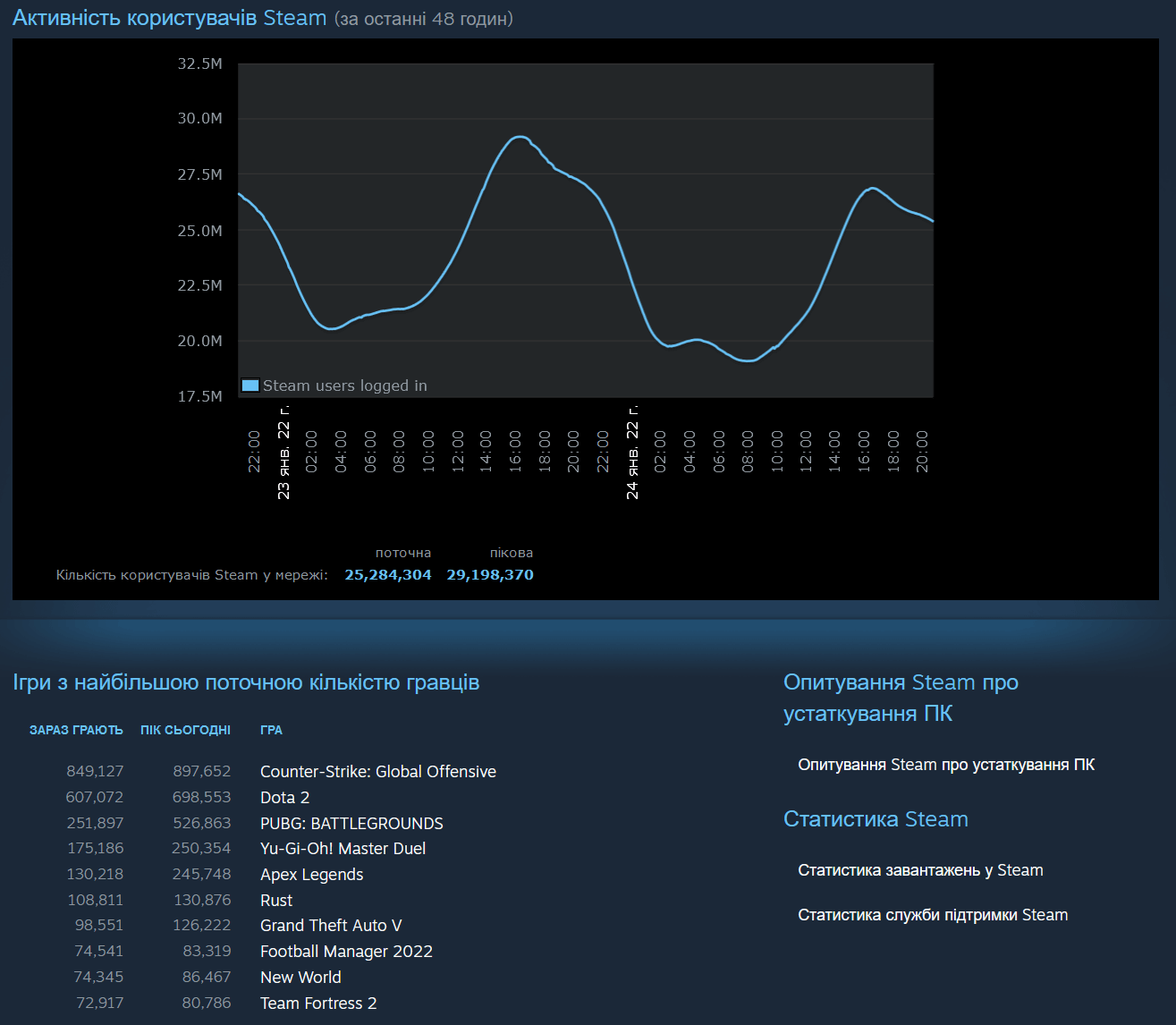Open the Football Manager 2022 entry

click(x=346, y=951)
